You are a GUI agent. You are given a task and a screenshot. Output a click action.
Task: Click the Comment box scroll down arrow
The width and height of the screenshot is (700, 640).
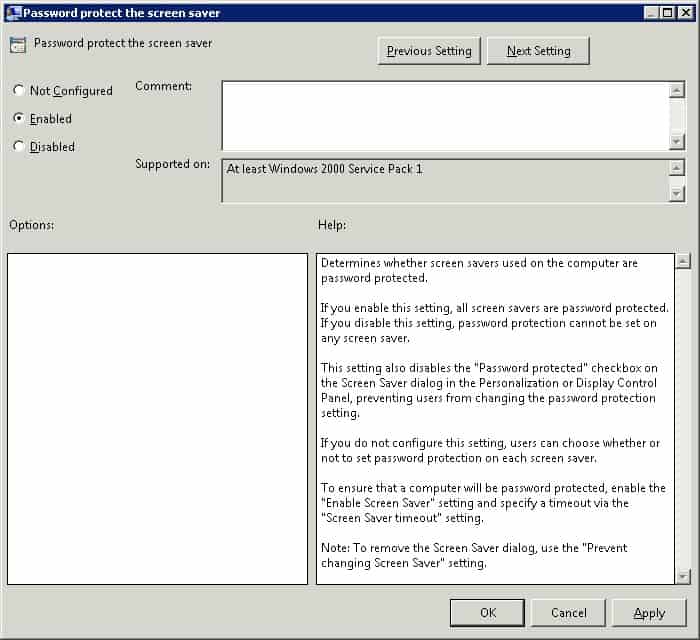pos(677,141)
